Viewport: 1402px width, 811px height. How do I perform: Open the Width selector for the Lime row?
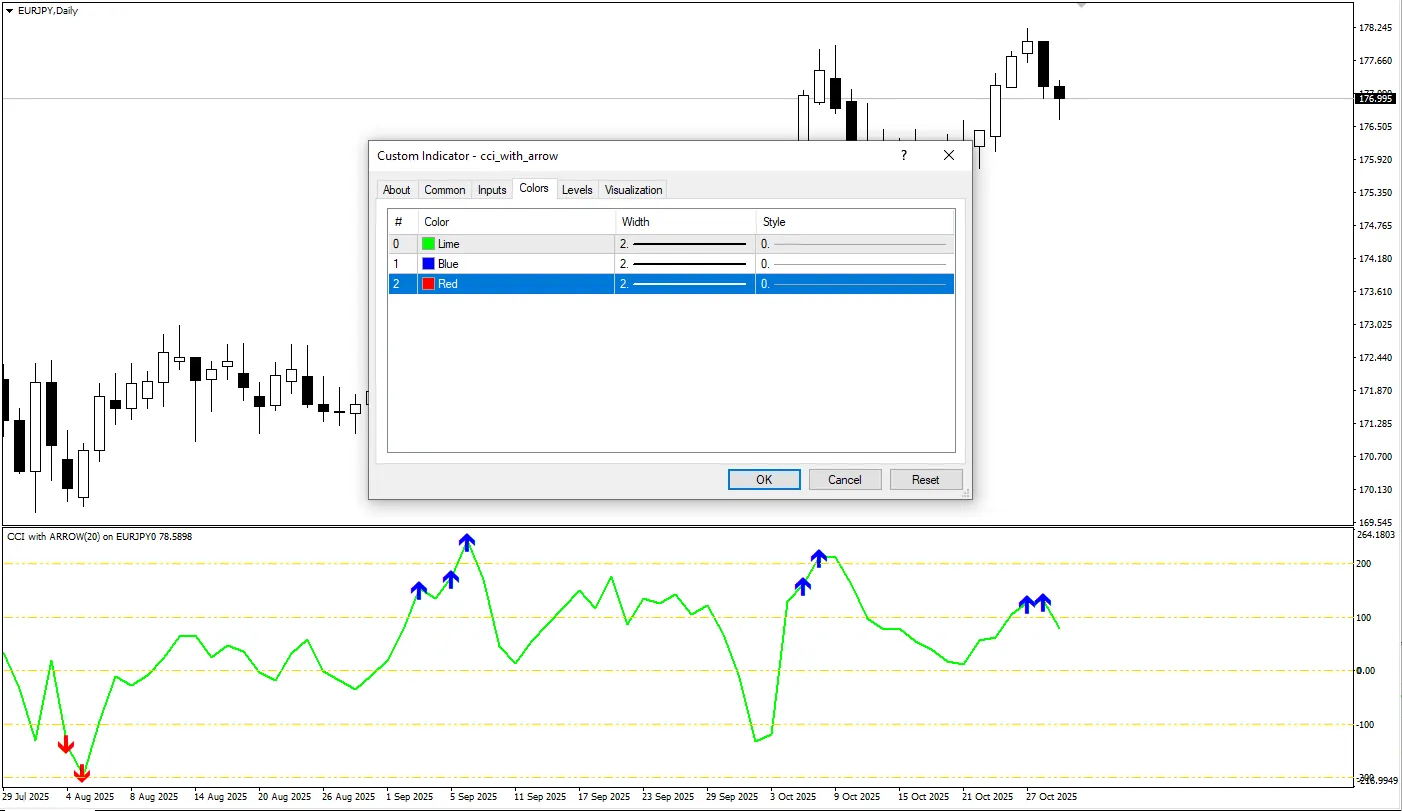pyautogui.click(x=684, y=244)
